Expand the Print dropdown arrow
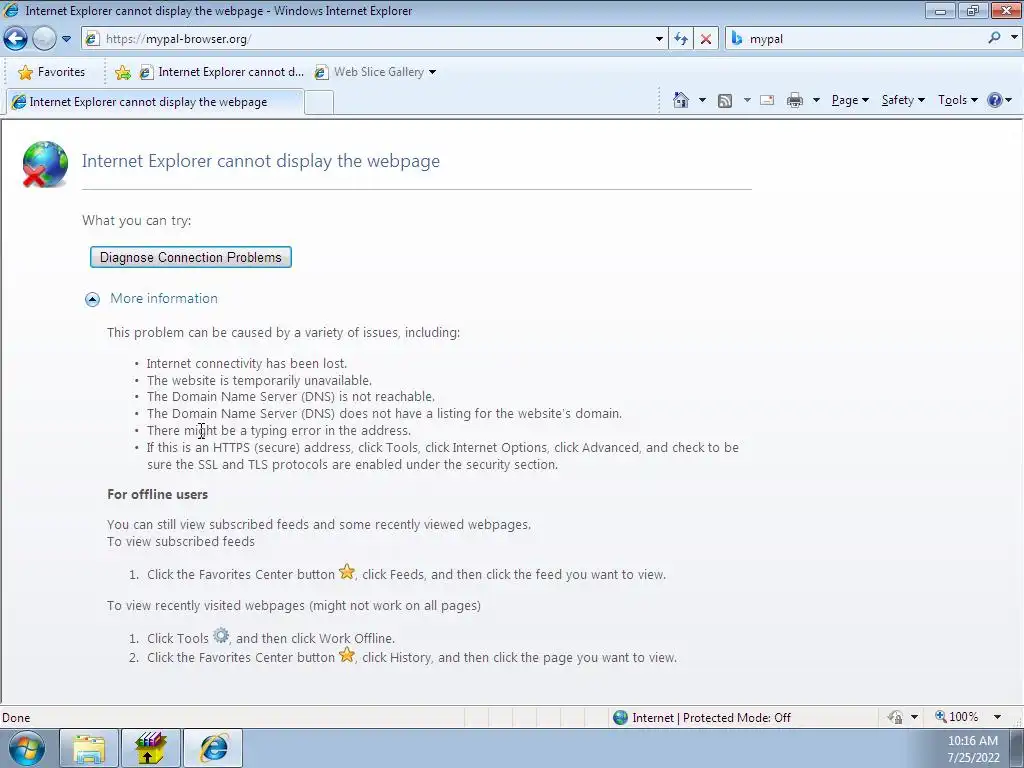Image resolution: width=1024 pixels, height=768 pixels. click(816, 100)
